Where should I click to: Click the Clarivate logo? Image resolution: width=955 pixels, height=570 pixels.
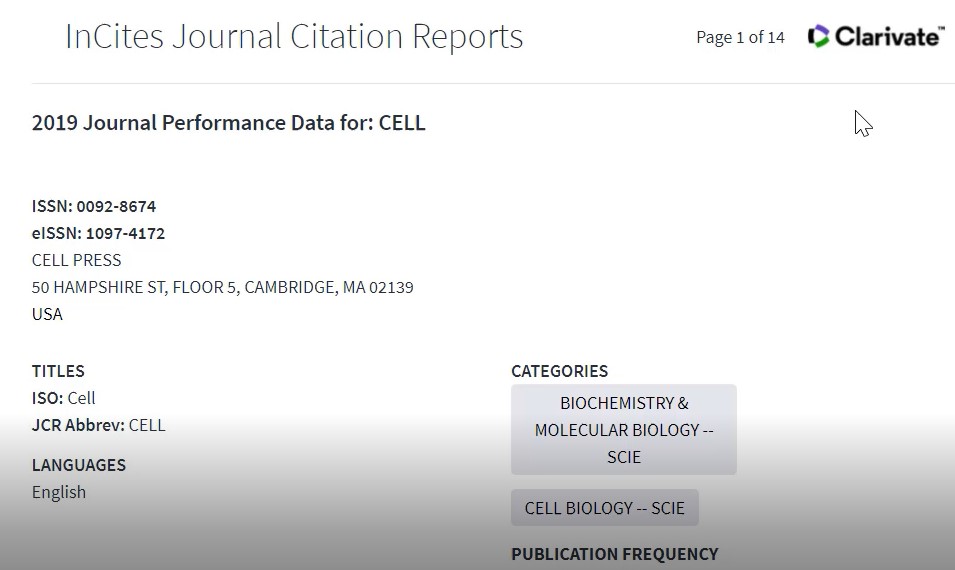(876, 37)
